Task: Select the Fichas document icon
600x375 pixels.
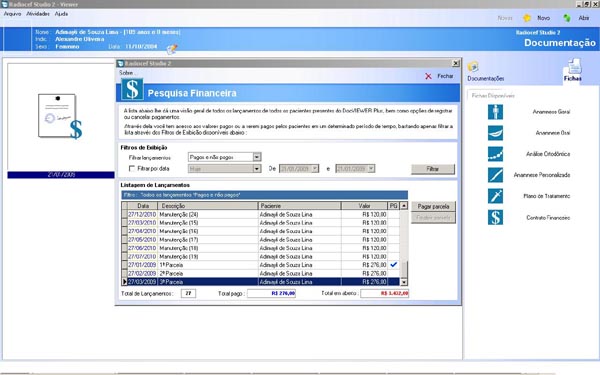Action: pyautogui.click(x=574, y=66)
